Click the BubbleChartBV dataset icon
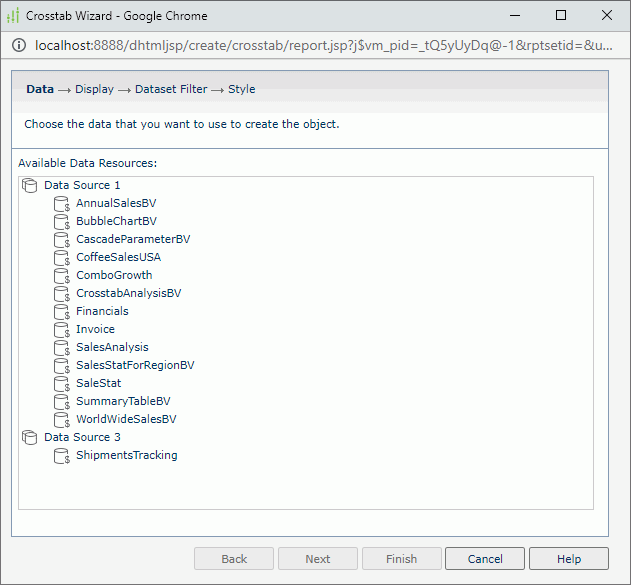This screenshot has height=585, width=631. tap(62, 222)
